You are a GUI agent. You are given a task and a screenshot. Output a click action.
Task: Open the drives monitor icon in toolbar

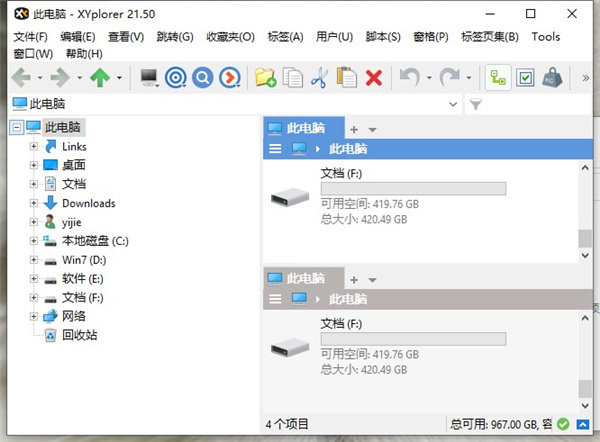(149, 78)
